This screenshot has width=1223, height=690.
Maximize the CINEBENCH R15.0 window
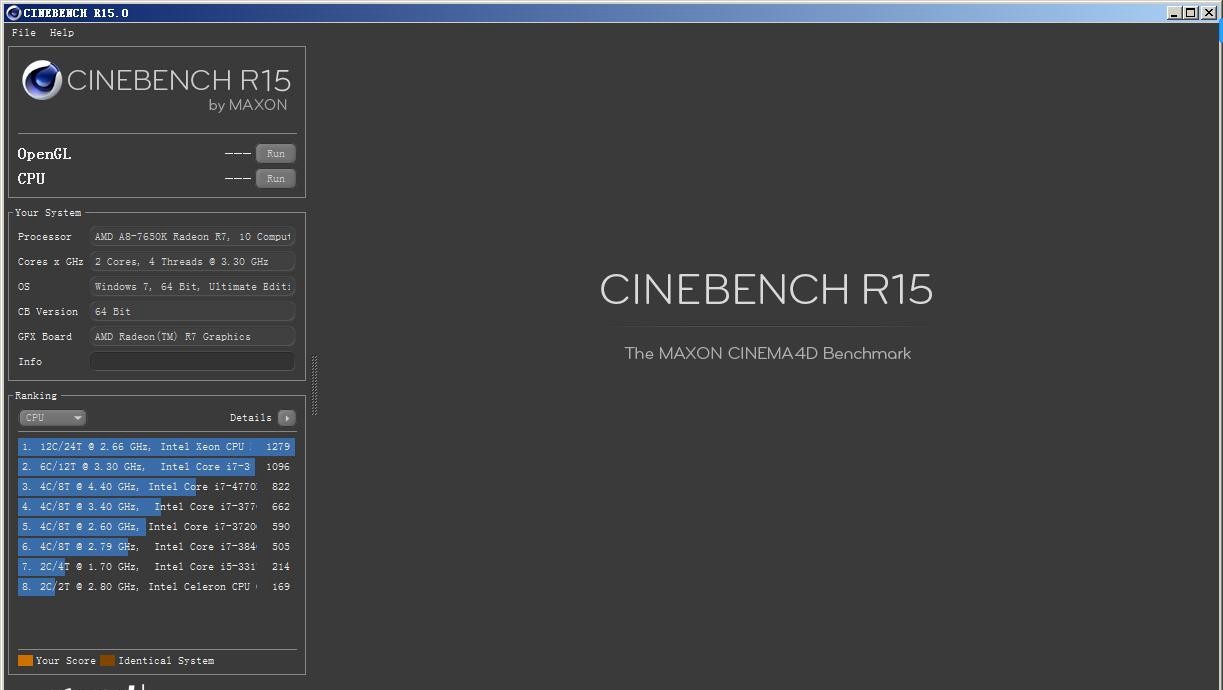1190,13
